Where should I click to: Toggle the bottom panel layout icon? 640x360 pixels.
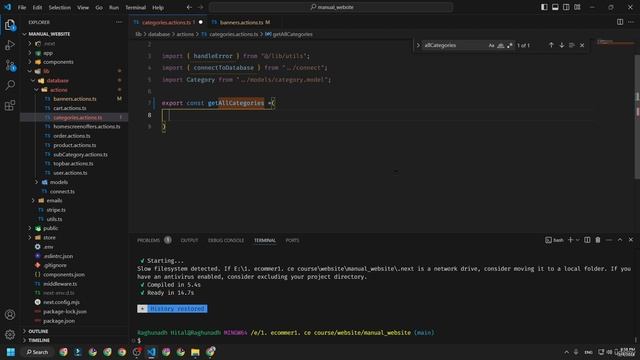click(x=555, y=7)
